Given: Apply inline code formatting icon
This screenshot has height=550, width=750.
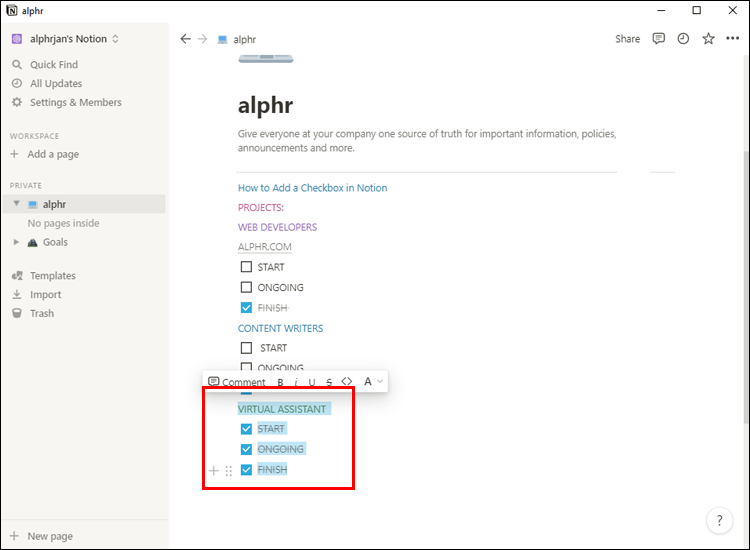Looking at the screenshot, I should pos(347,382).
